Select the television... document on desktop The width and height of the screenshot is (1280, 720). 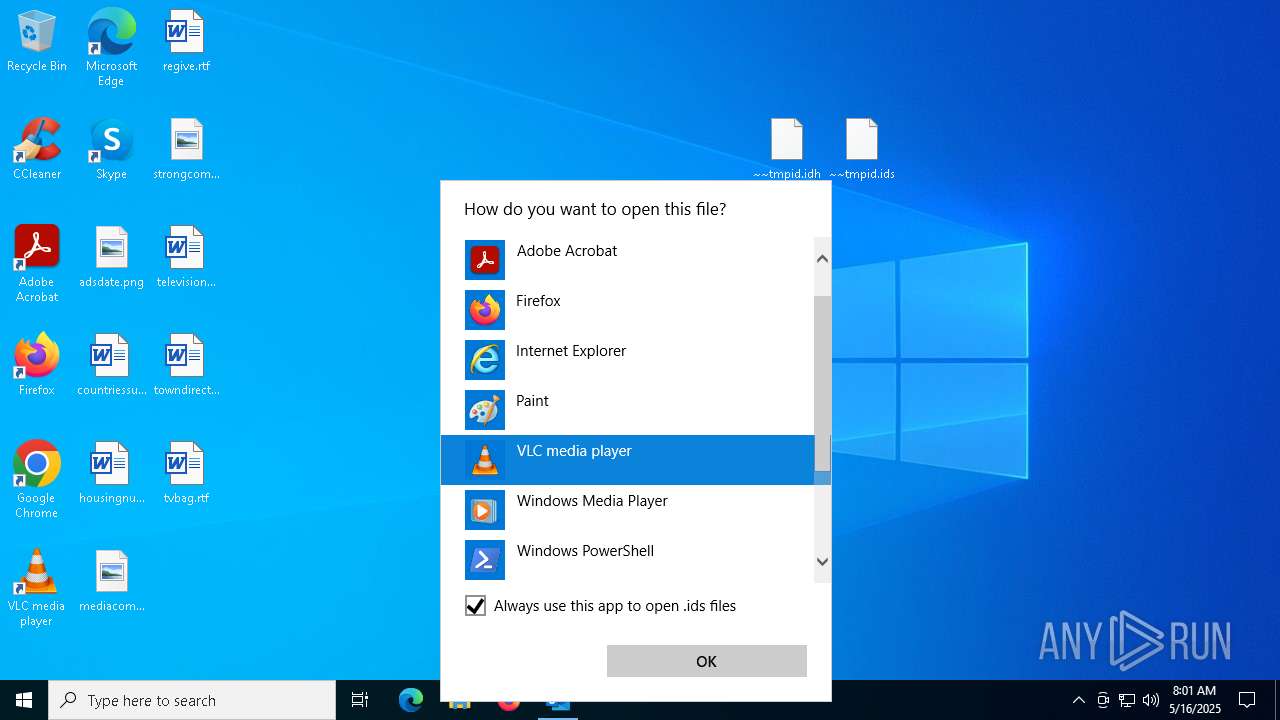[x=186, y=258]
